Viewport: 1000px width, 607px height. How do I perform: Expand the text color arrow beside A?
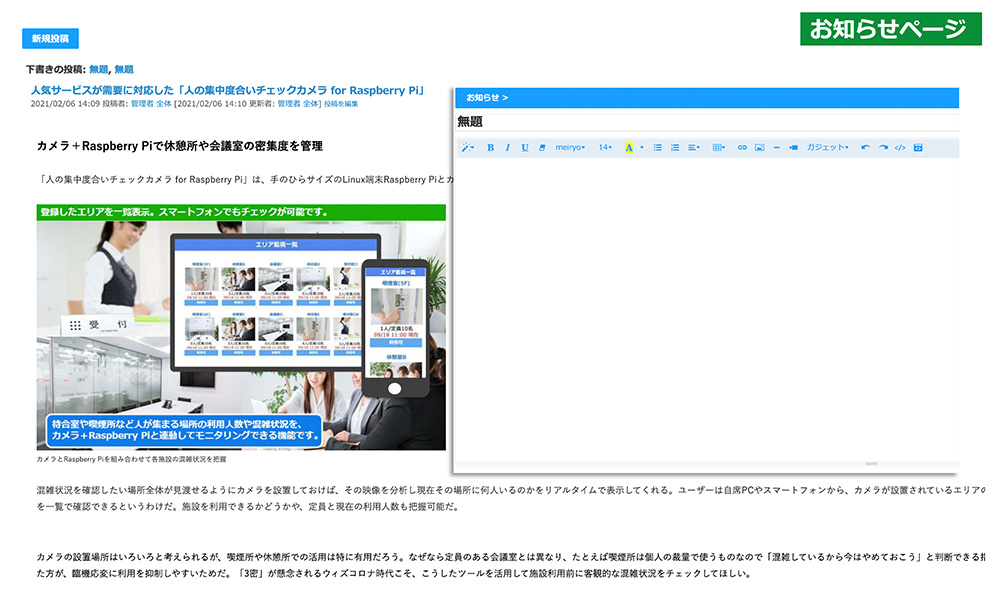point(642,147)
